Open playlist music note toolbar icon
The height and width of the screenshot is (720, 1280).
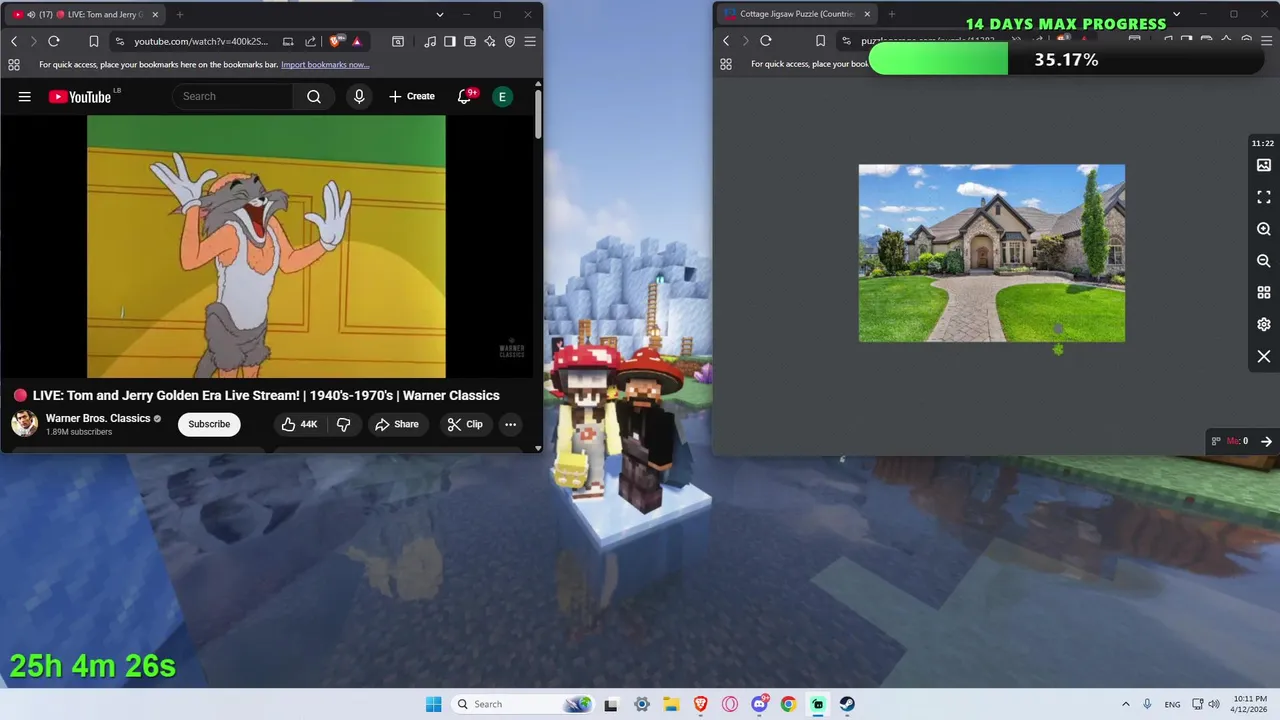click(x=430, y=41)
